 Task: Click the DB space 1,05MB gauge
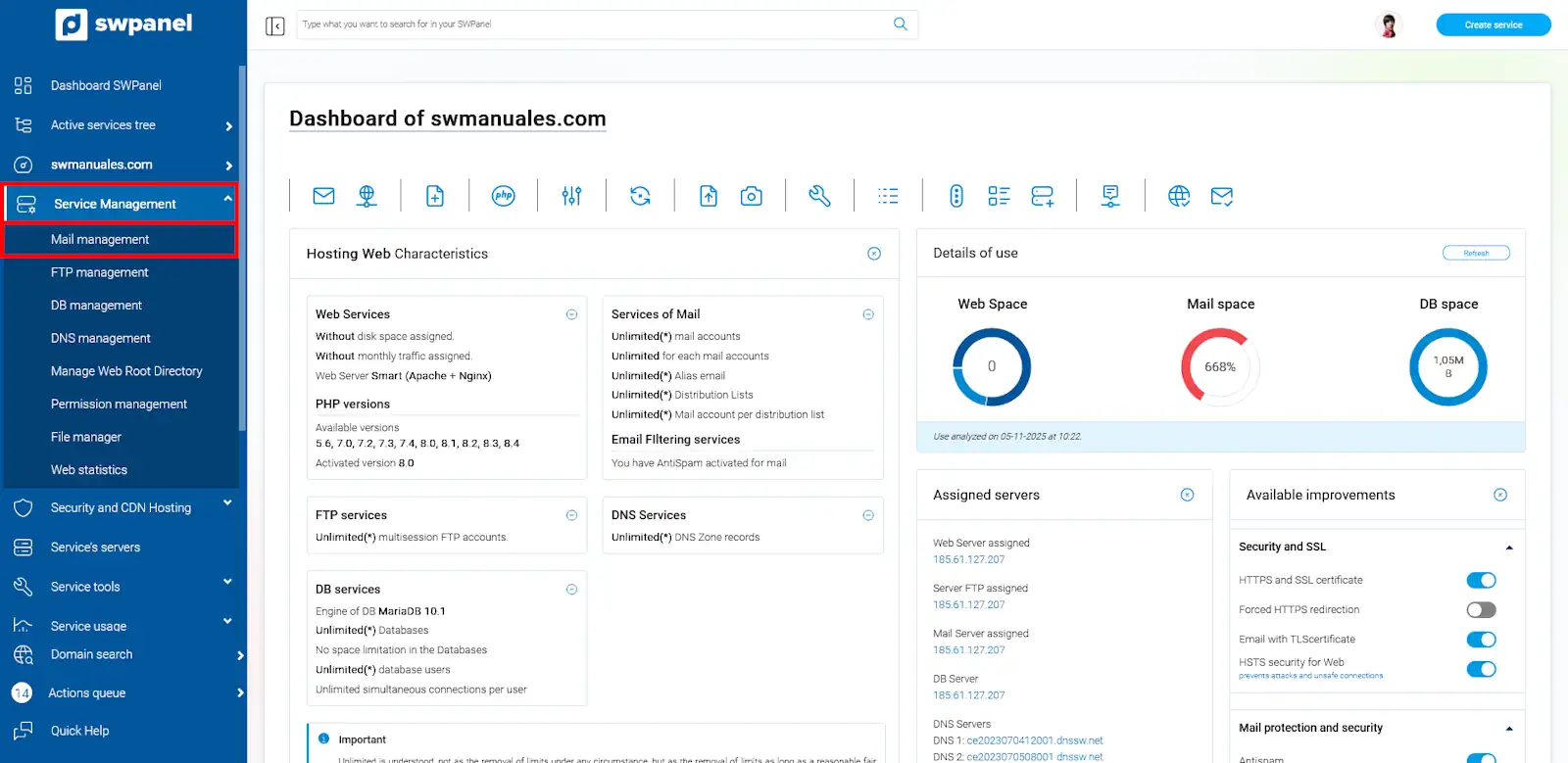(1448, 366)
